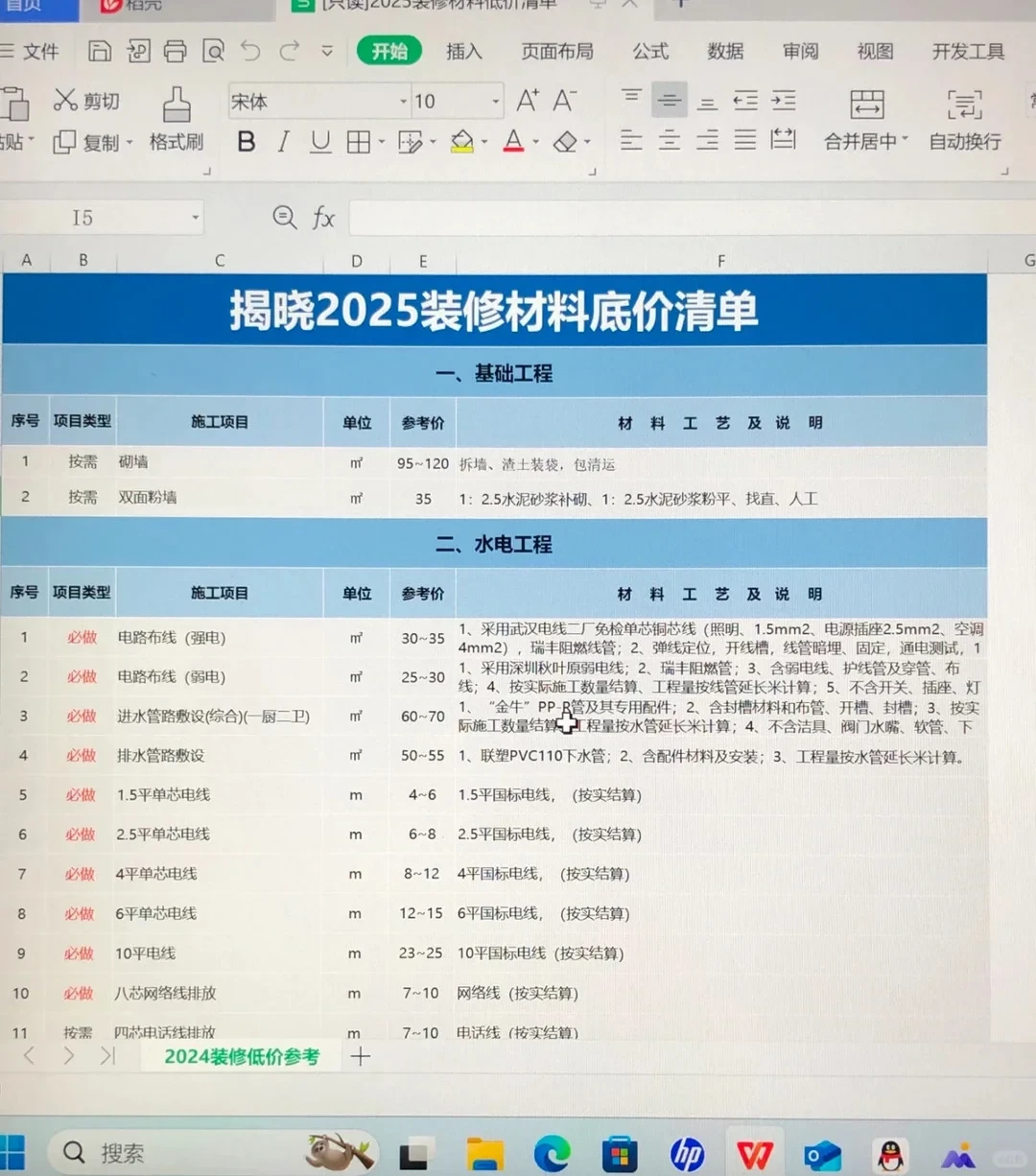Click the Save icon in quick access toolbar
The image size is (1036, 1176).
click(101, 51)
